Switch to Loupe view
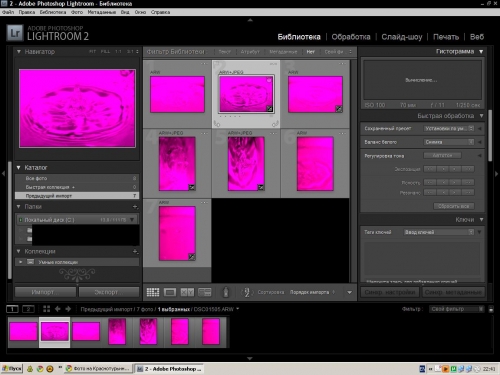This screenshot has height=375, width=500. coord(170,292)
